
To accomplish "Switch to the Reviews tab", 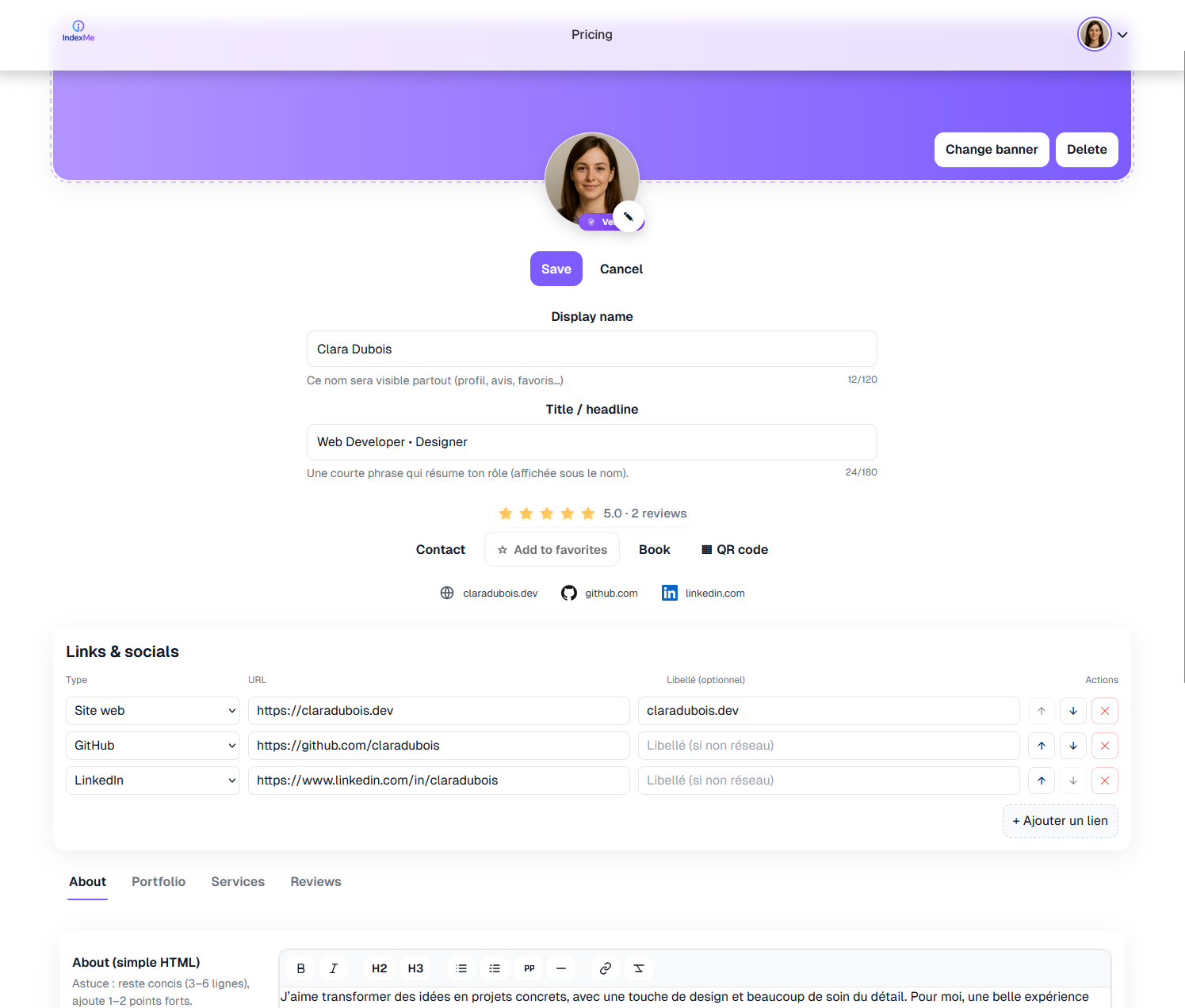I will (315, 881).
